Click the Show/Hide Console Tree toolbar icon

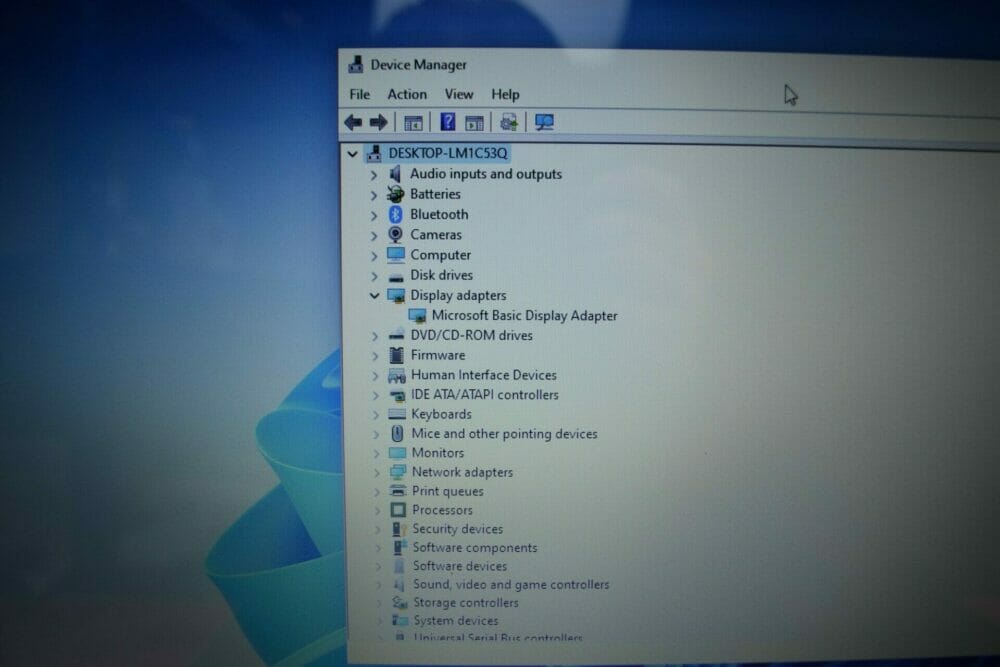pyautogui.click(x=413, y=122)
